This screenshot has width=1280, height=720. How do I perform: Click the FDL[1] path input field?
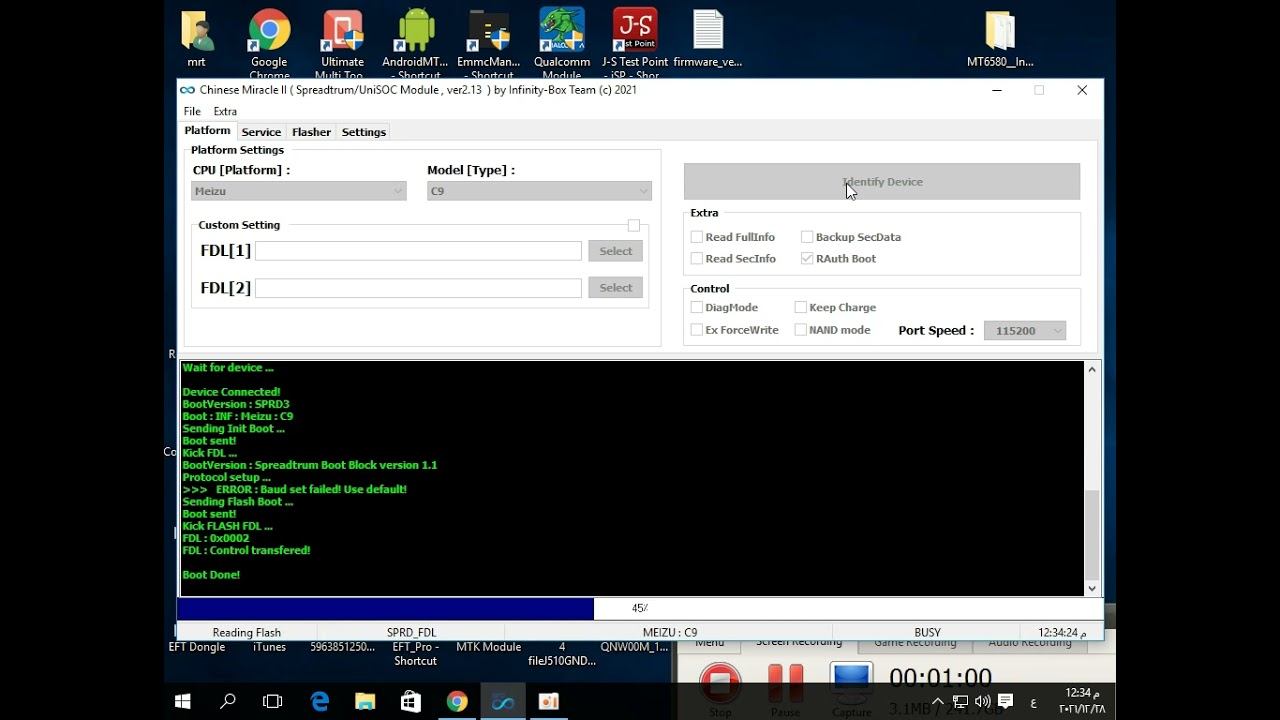418,251
